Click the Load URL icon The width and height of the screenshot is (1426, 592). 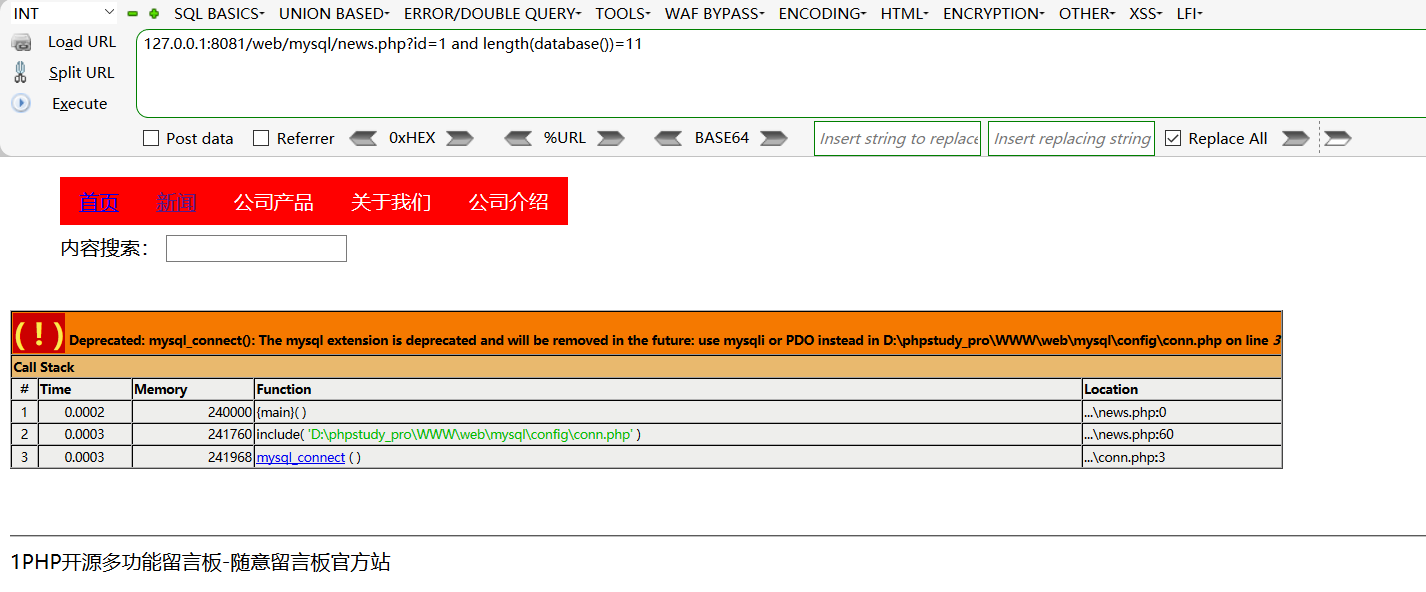pos(21,42)
